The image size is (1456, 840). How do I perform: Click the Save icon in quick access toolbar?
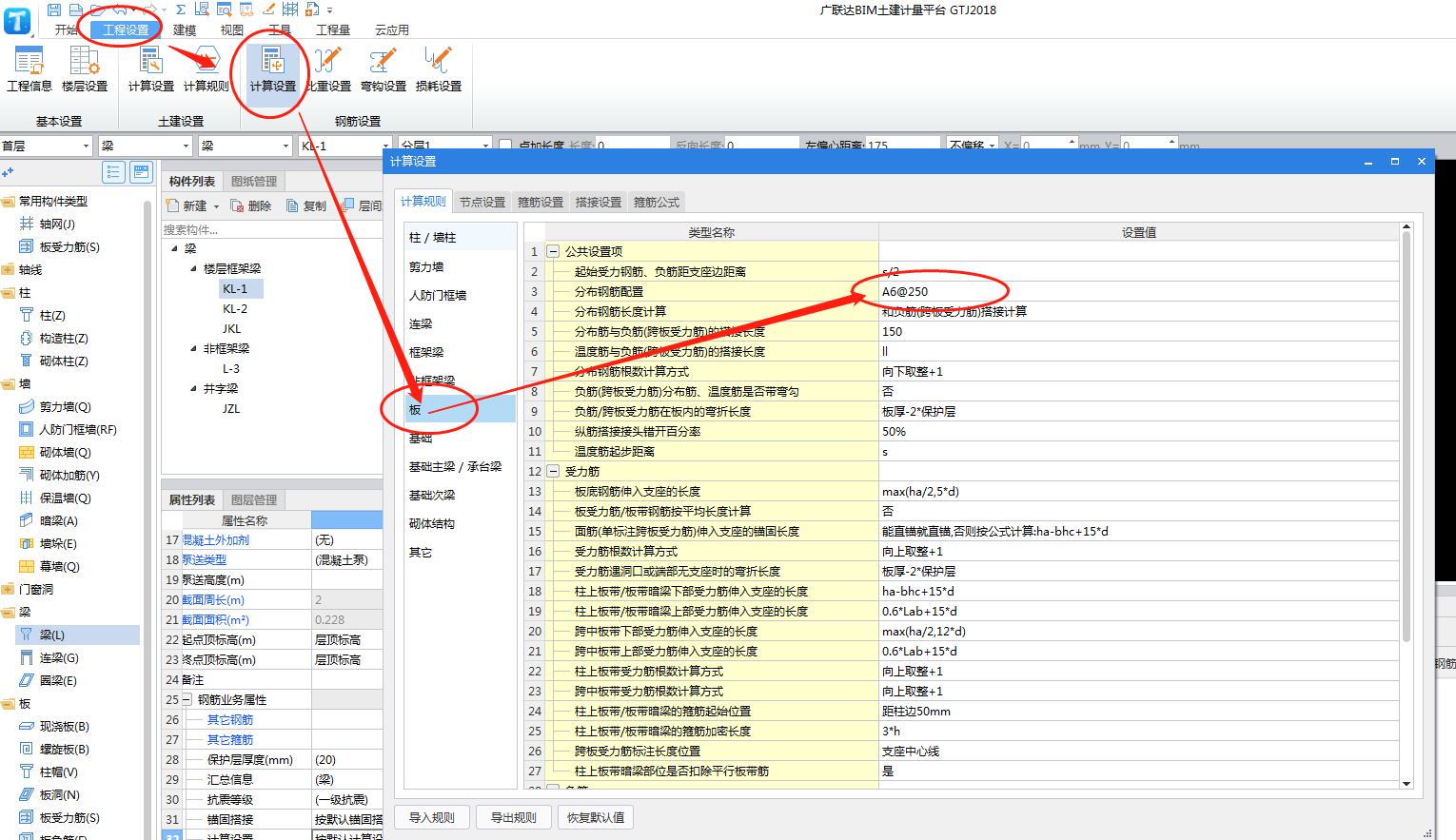tap(54, 10)
